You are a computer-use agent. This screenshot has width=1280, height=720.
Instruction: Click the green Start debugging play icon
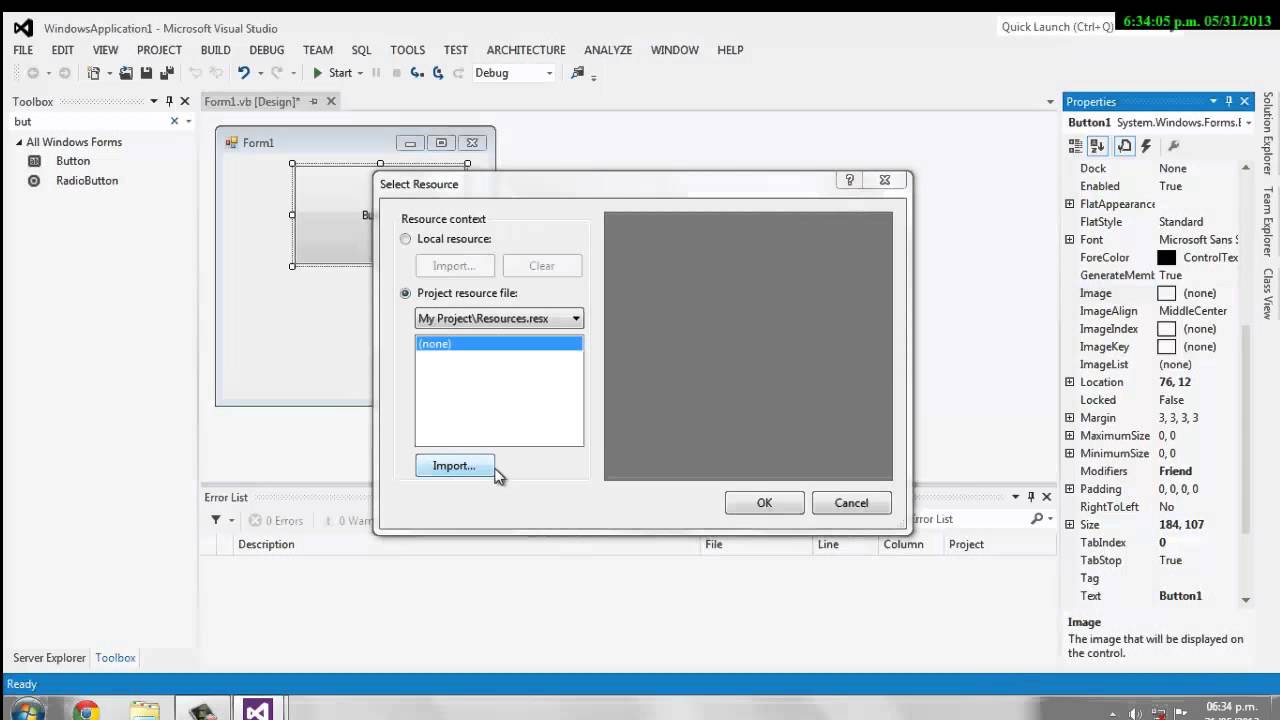point(317,73)
